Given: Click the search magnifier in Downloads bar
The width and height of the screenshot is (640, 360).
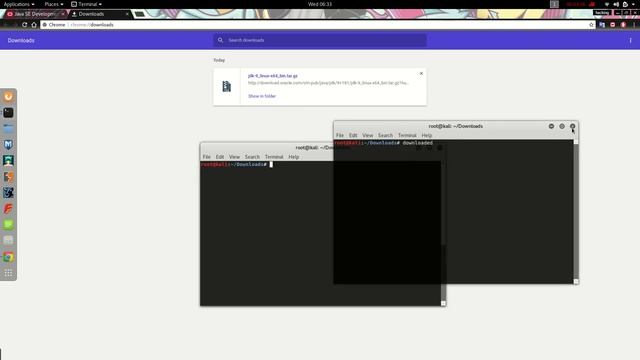Looking at the screenshot, I should coord(220,40).
